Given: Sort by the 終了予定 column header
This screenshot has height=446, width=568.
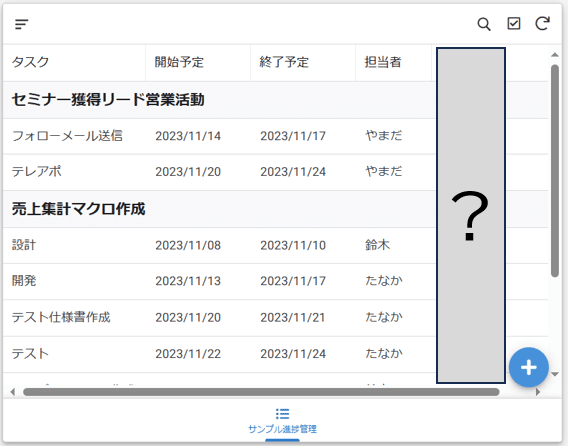Looking at the screenshot, I should (284, 62).
